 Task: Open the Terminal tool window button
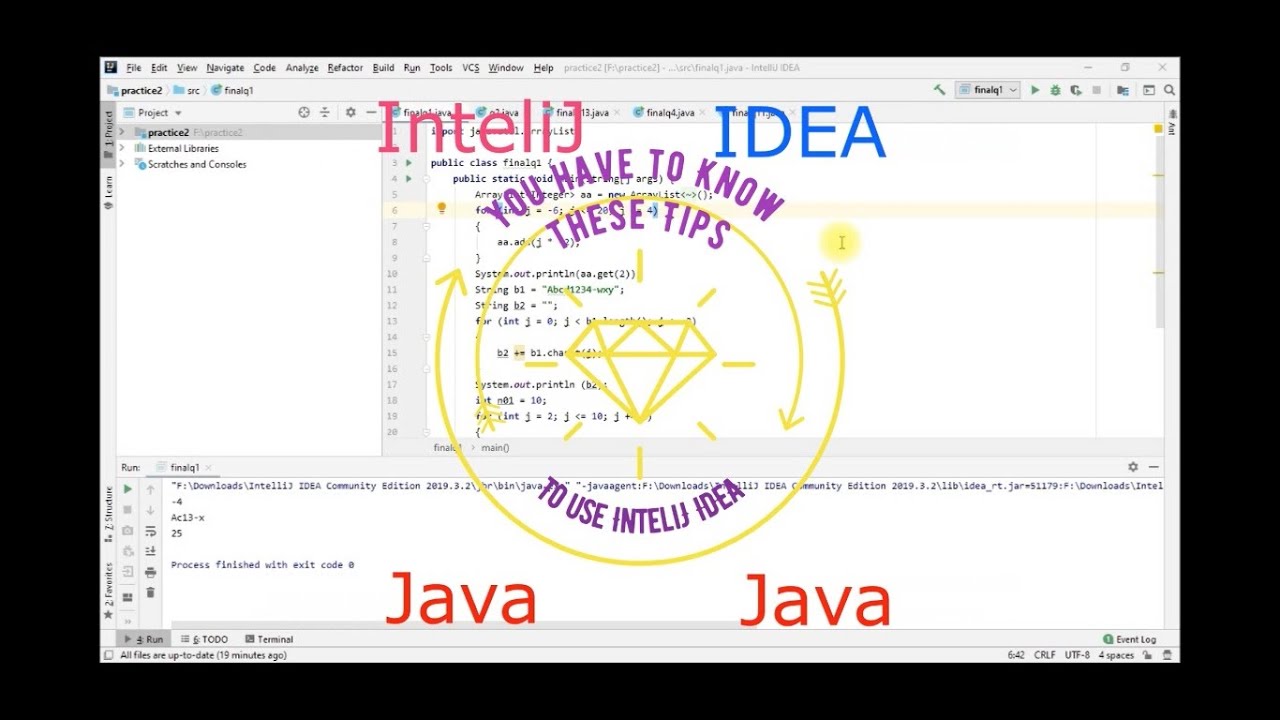[269, 639]
